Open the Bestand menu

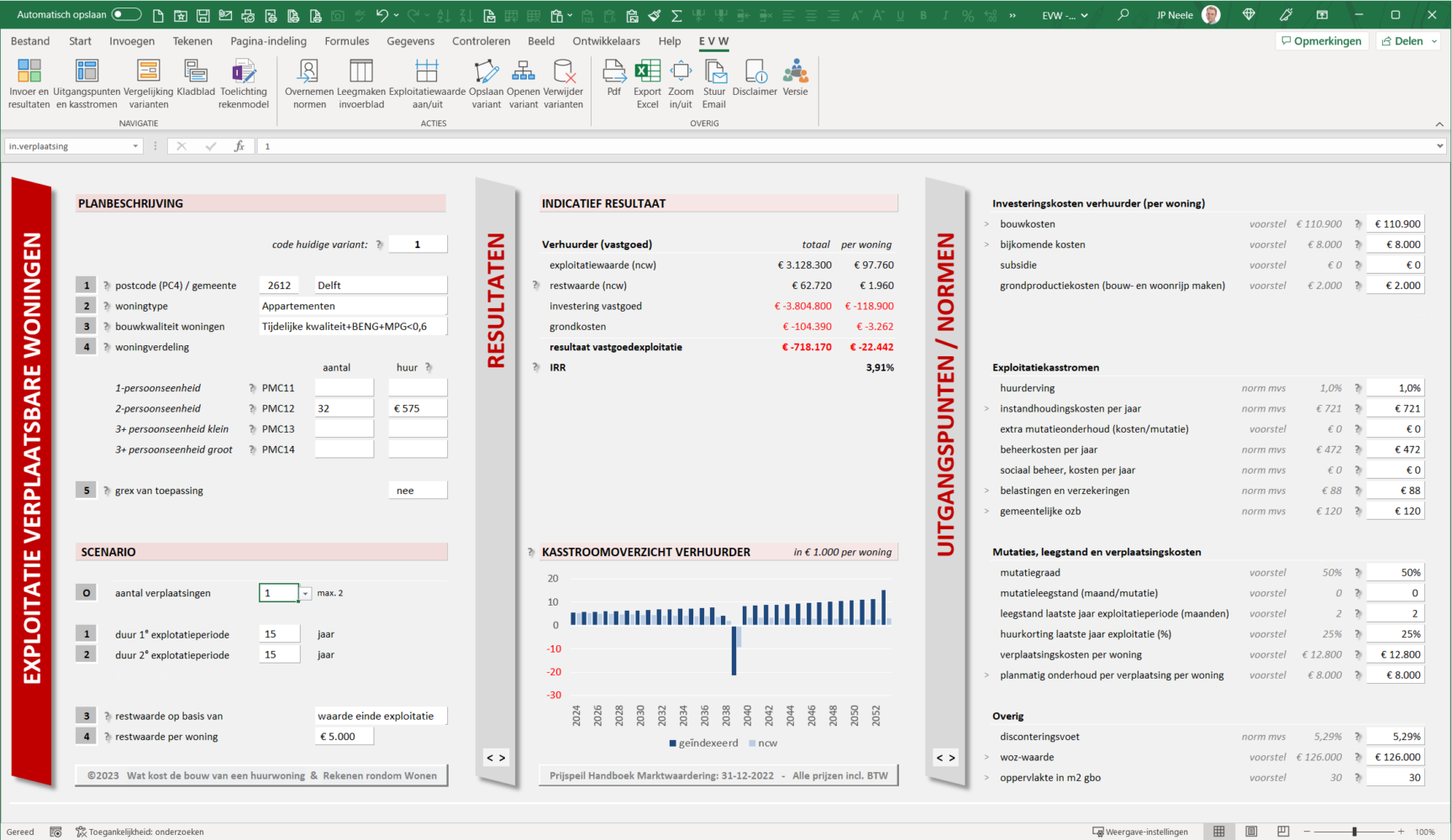(x=30, y=41)
